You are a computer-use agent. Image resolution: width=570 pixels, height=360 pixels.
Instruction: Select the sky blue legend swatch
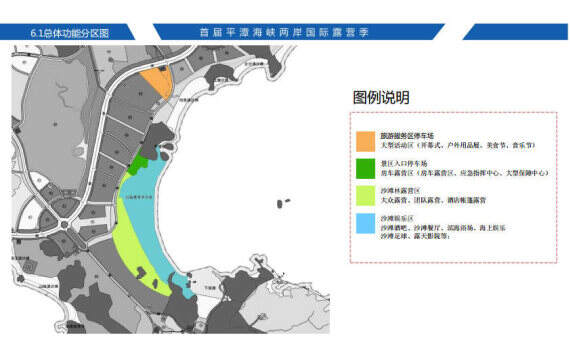point(365,223)
